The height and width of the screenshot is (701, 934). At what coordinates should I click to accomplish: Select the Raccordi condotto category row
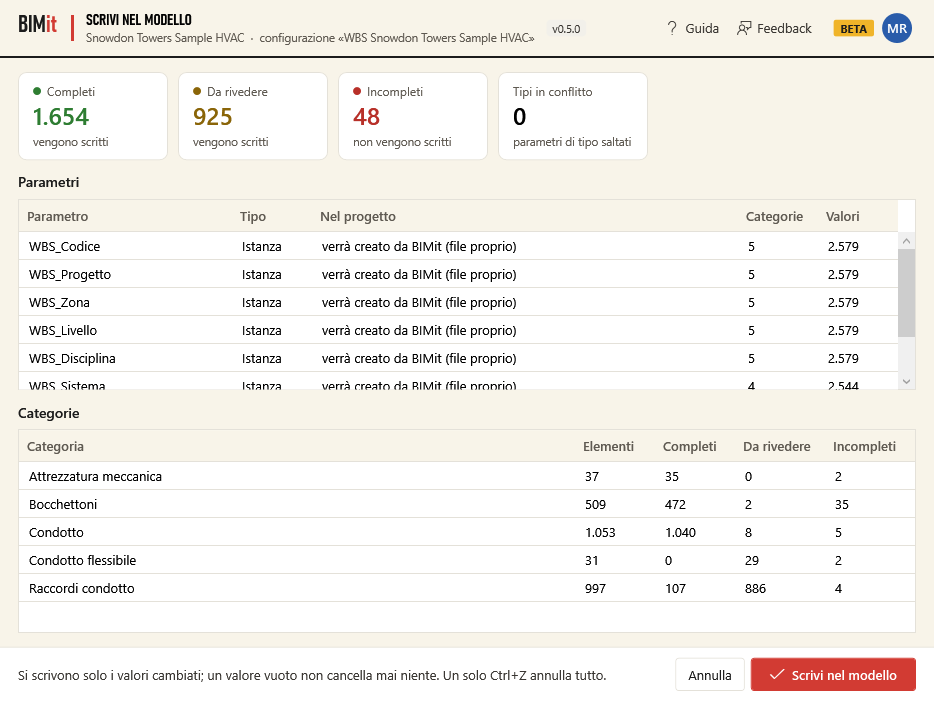(467, 588)
